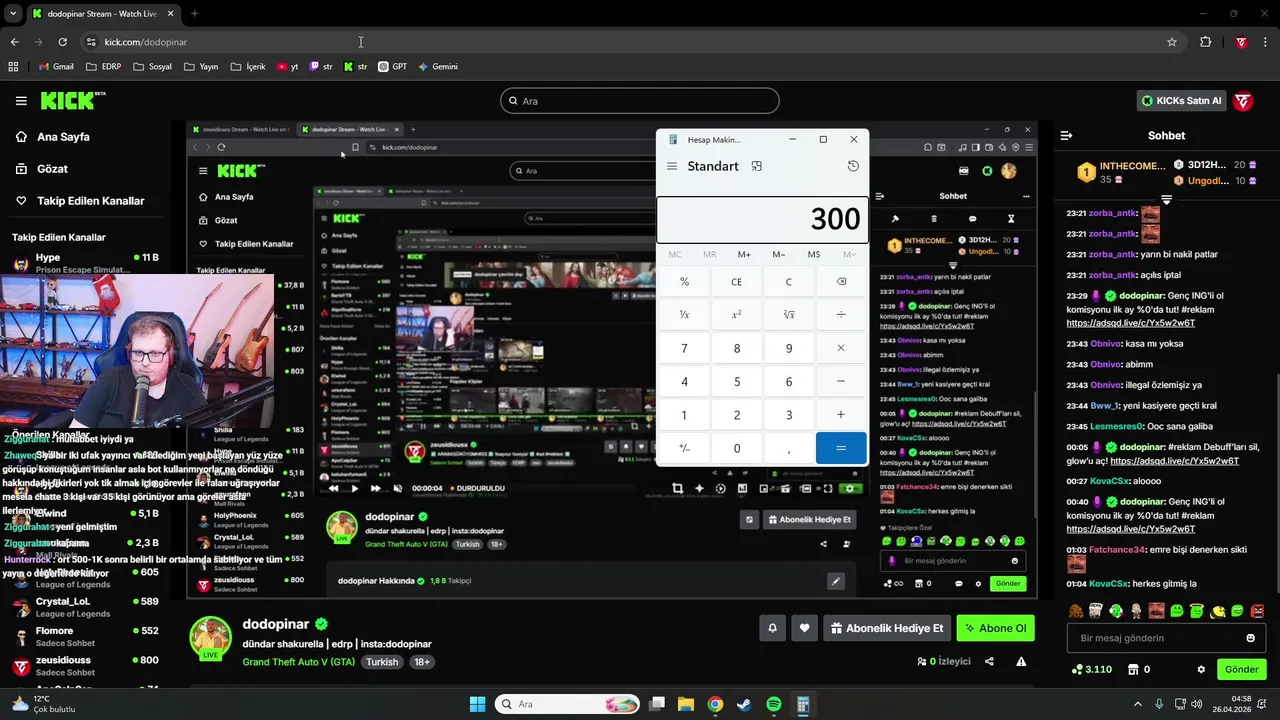The height and width of the screenshot is (720, 1280).
Task: Open the Kick account avatar in the header
Action: tap(1243, 101)
